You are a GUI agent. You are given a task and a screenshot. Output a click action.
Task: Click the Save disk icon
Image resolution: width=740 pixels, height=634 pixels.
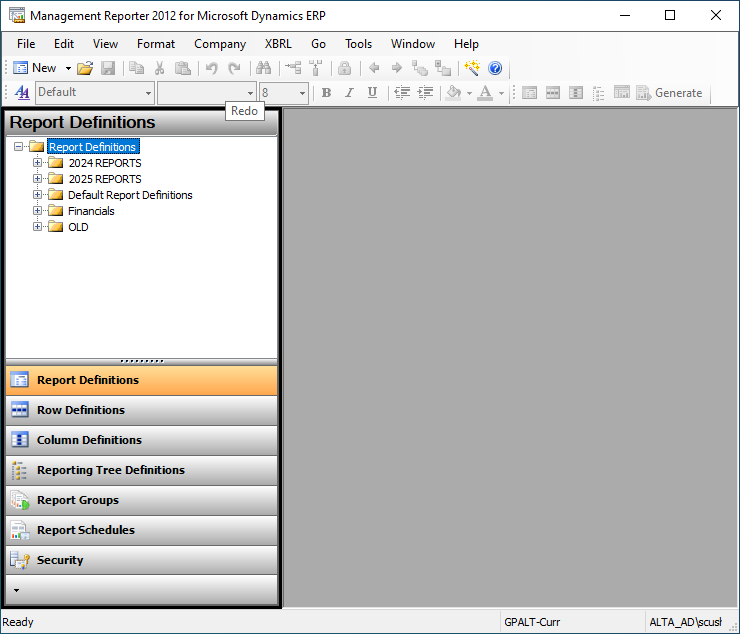click(108, 68)
